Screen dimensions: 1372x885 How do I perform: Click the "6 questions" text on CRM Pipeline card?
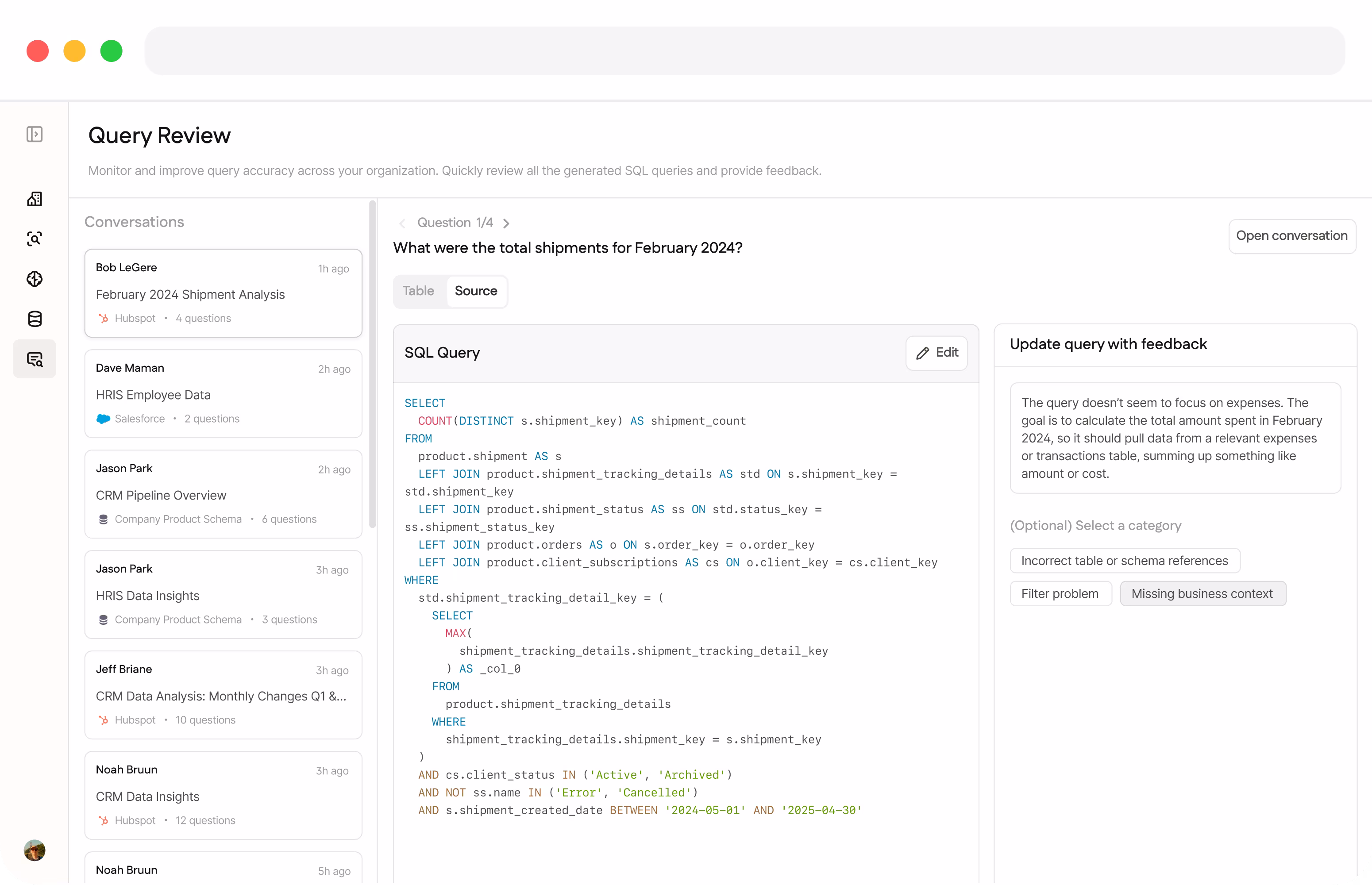289,519
